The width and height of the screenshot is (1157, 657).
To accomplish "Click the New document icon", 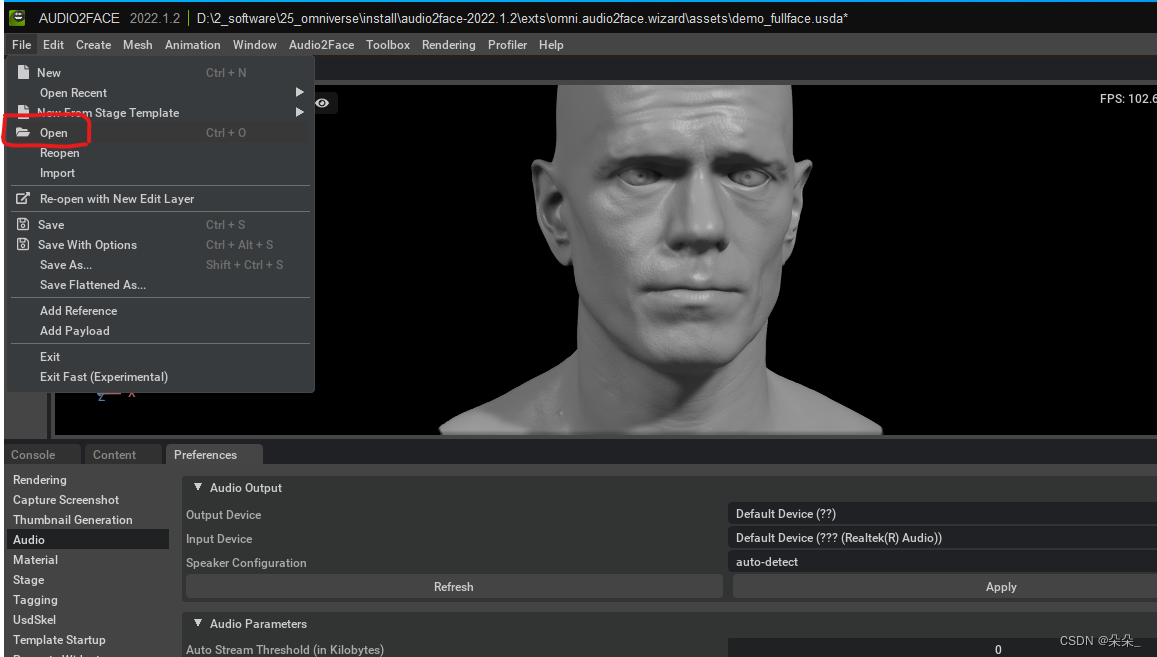I will tap(23, 72).
